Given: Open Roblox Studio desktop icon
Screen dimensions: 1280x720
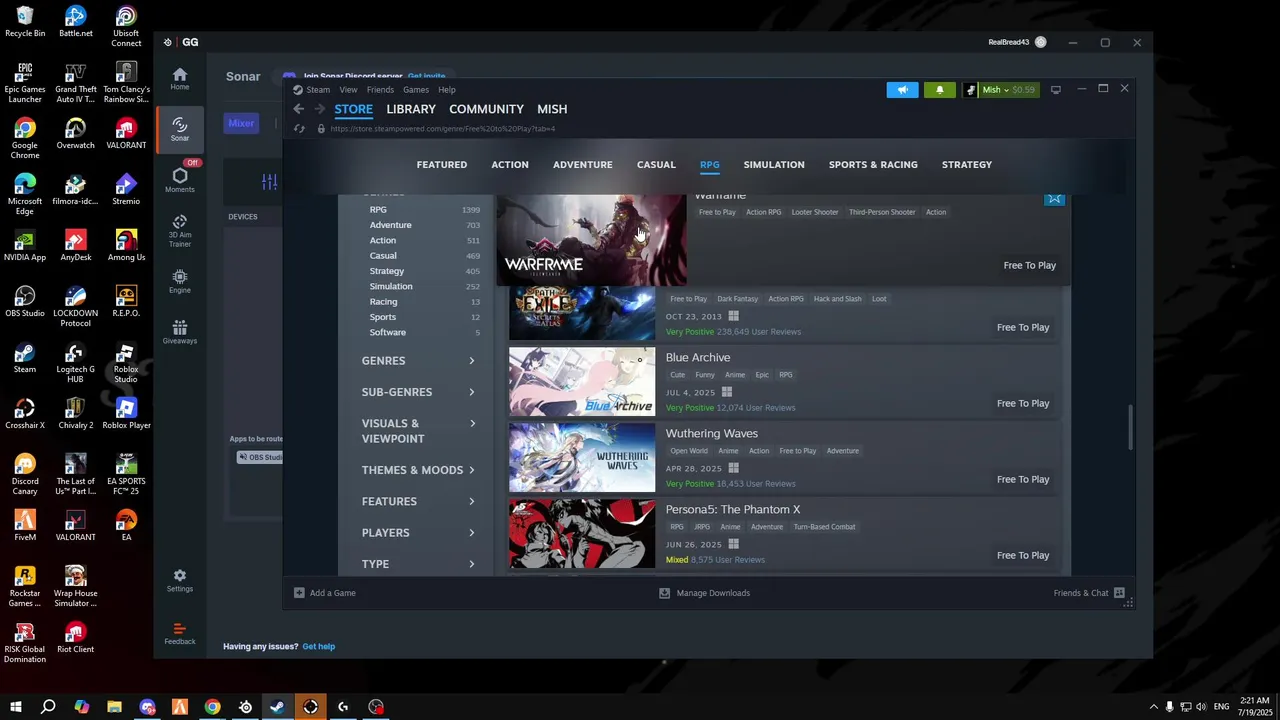Looking at the screenshot, I should (x=125, y=362).
